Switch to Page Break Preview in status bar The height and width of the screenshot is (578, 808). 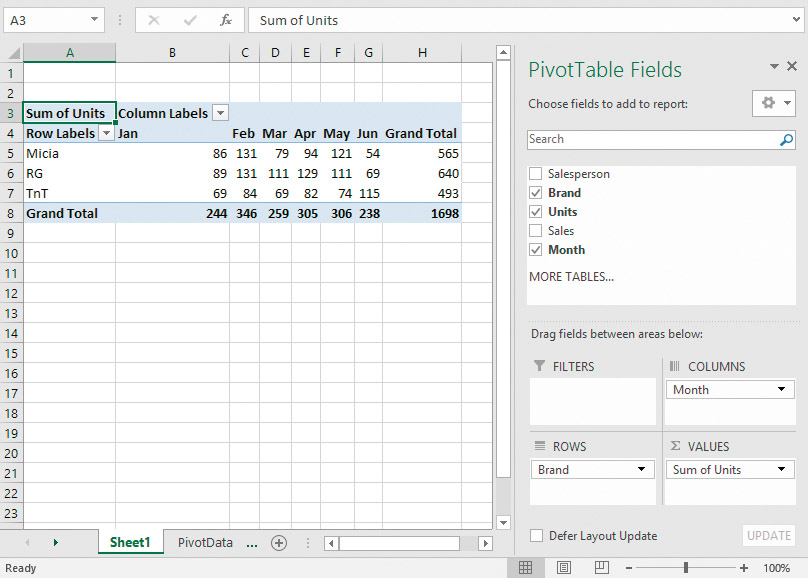tap(601, 568)
